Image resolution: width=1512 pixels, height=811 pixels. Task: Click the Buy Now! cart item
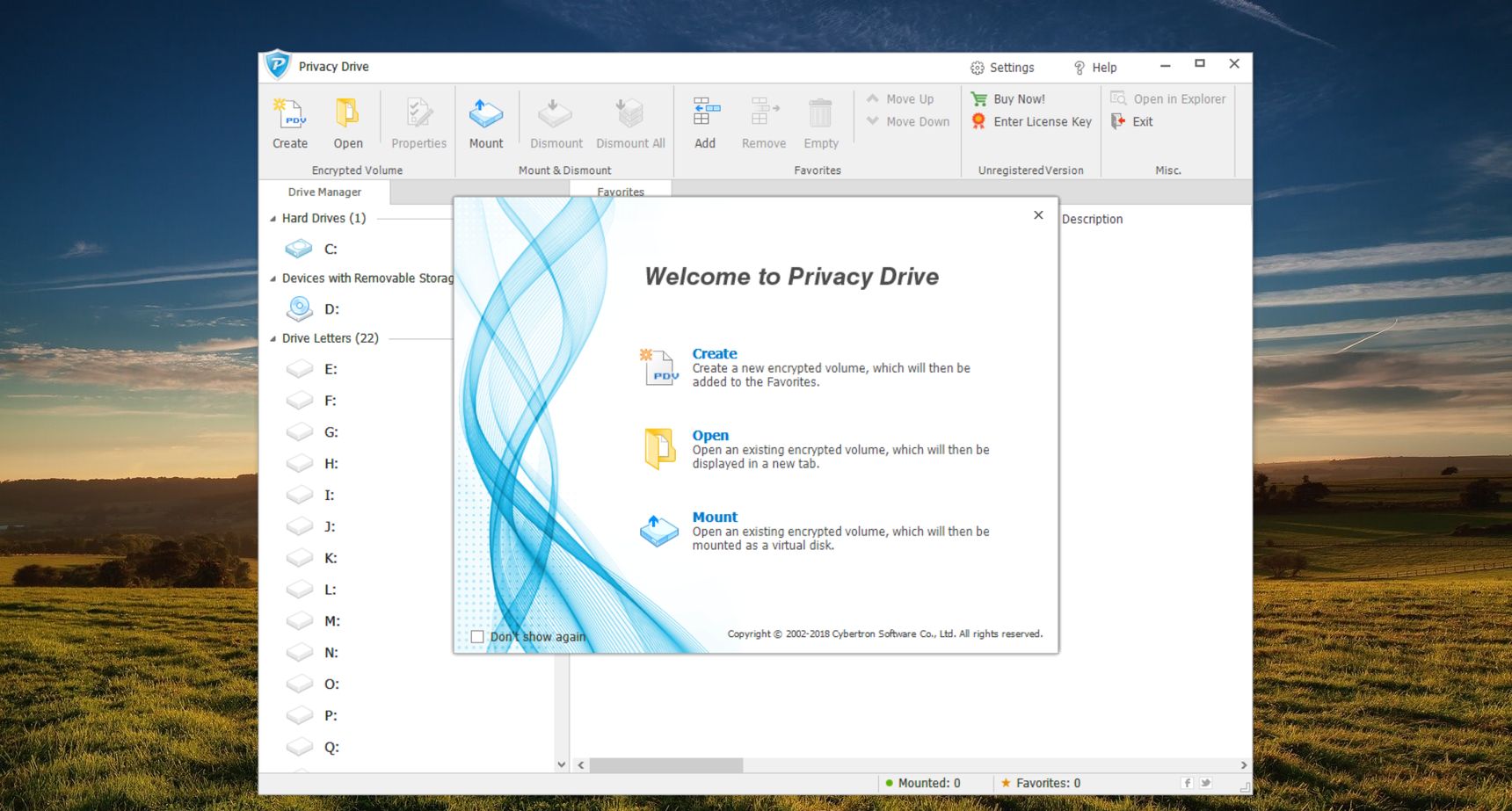[x=1008, y=99]
